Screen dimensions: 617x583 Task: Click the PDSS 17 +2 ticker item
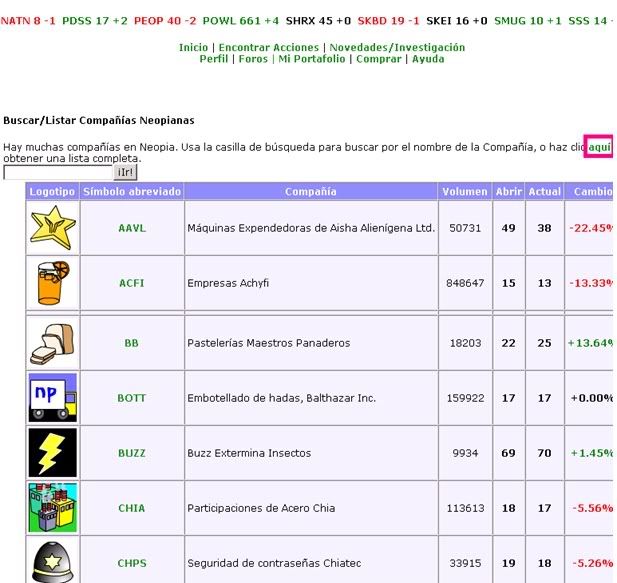(x=95, y=21)
